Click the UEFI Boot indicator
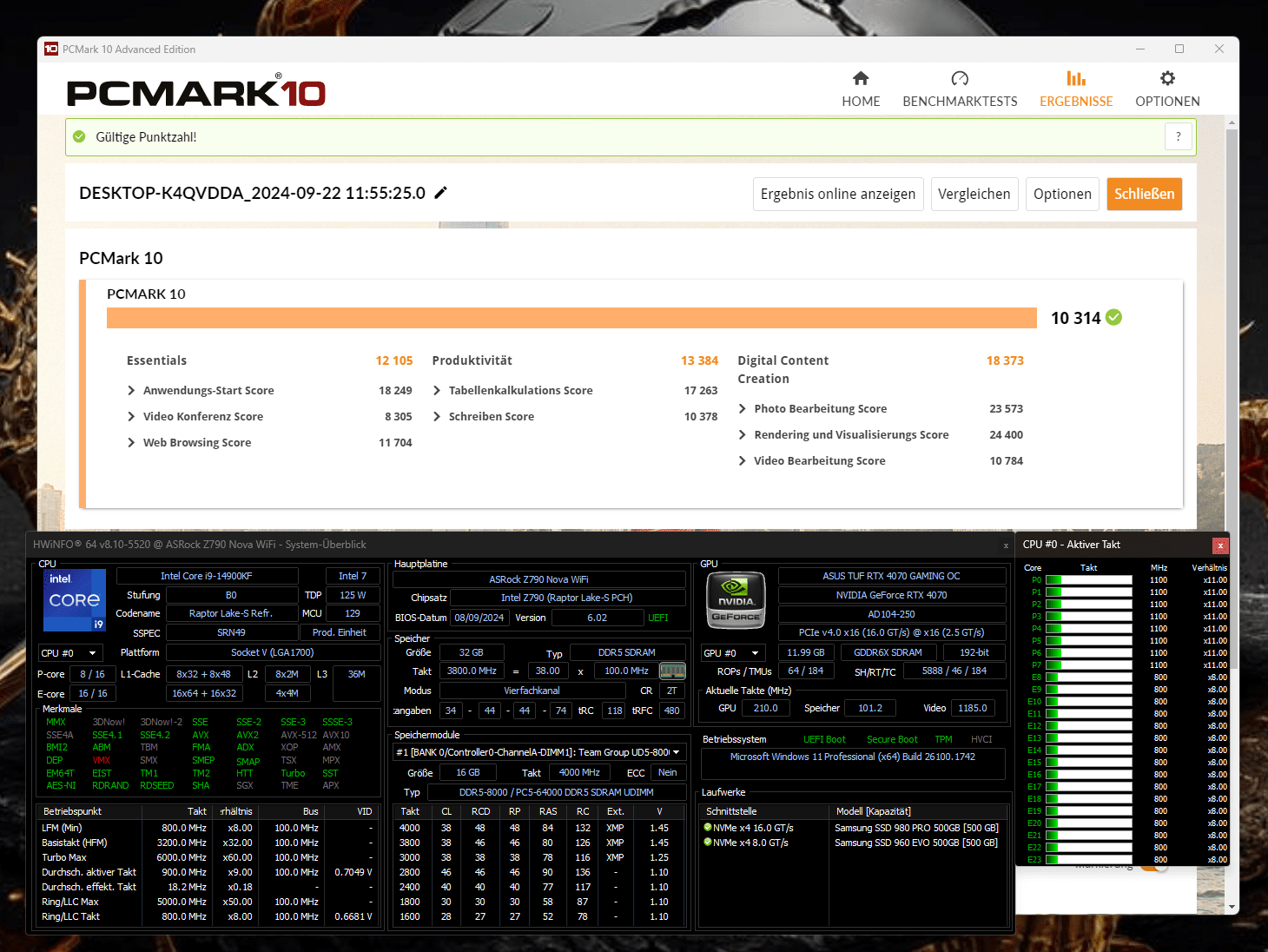The width and height of the screenshot is (1268, 952). tap(824, 739)
